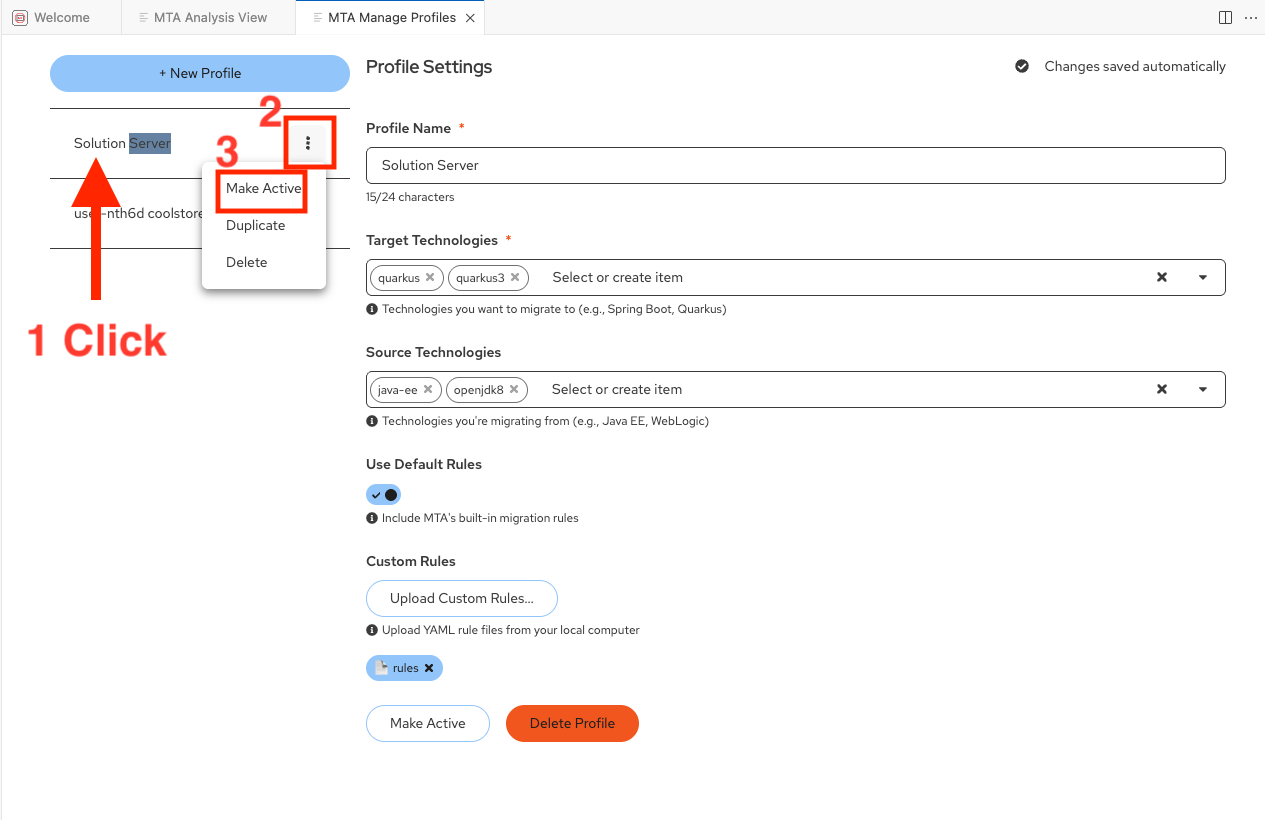Remove the quarkus3 target technology tag
Image resolution: width=1265 pixels, height=820 pixels.
(515, 277)
